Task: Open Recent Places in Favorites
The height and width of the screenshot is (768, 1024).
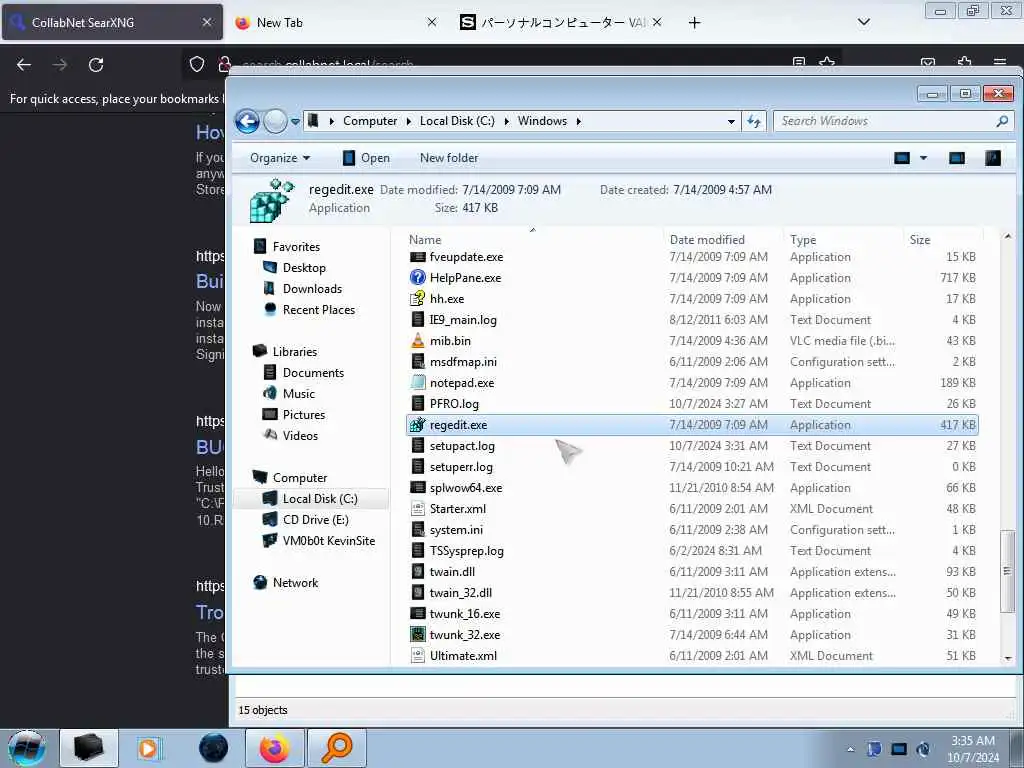Action: click(x=319, y=310)
